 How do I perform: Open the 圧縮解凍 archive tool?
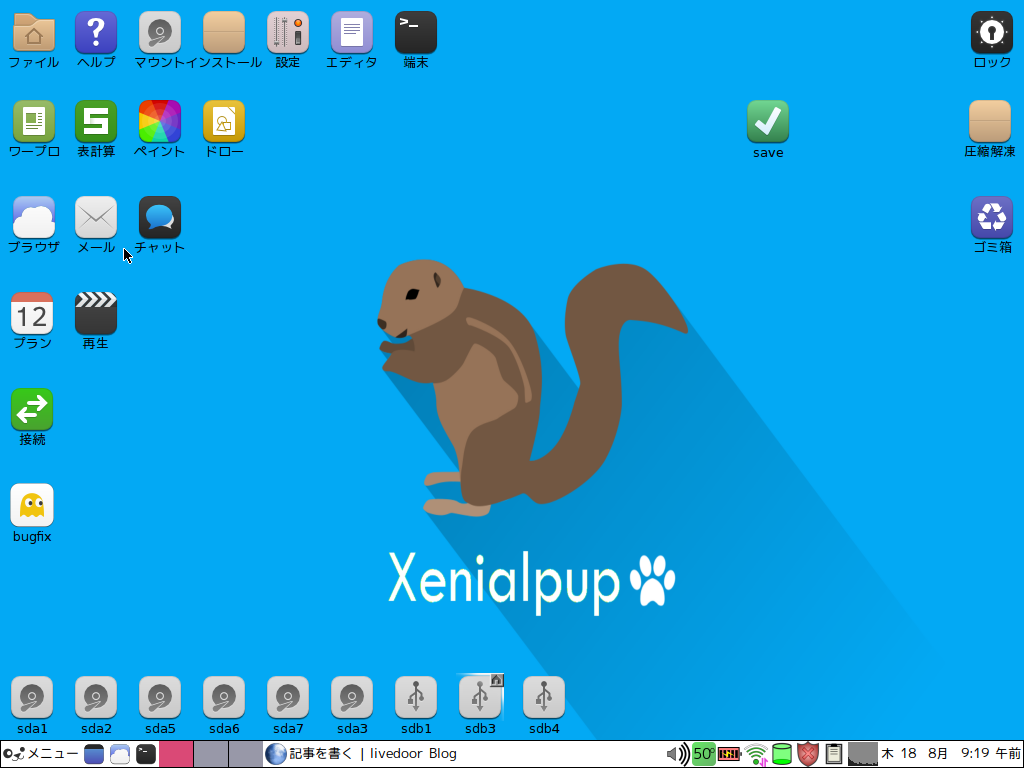coord(990,121)
